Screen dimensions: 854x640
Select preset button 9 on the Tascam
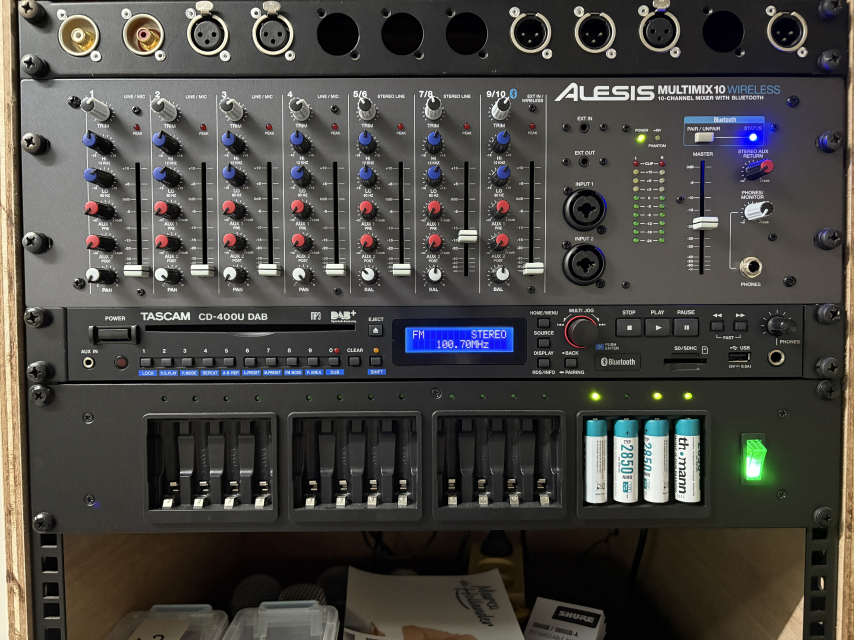point(312,361)
